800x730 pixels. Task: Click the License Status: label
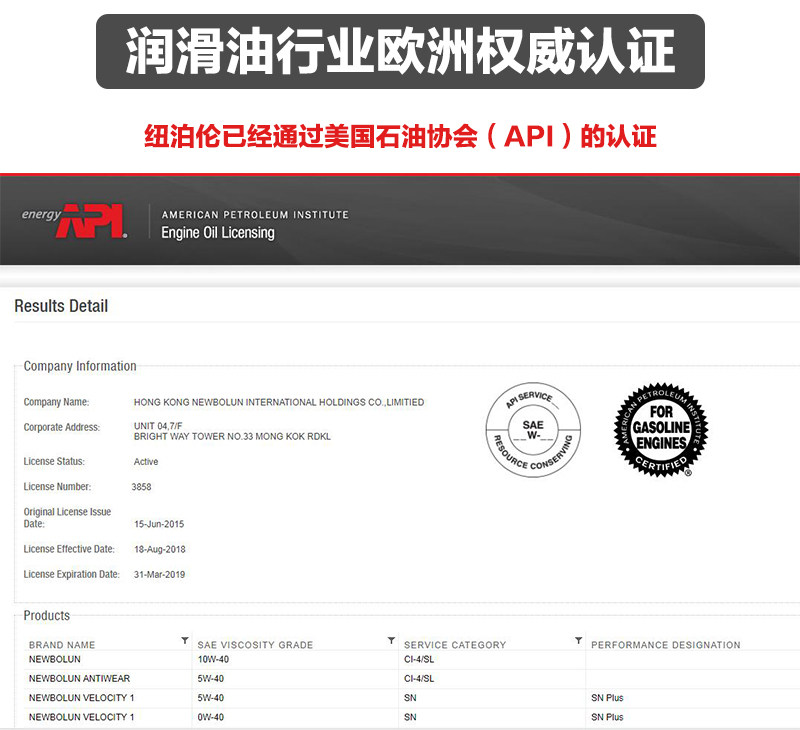(x=54, y=462)
